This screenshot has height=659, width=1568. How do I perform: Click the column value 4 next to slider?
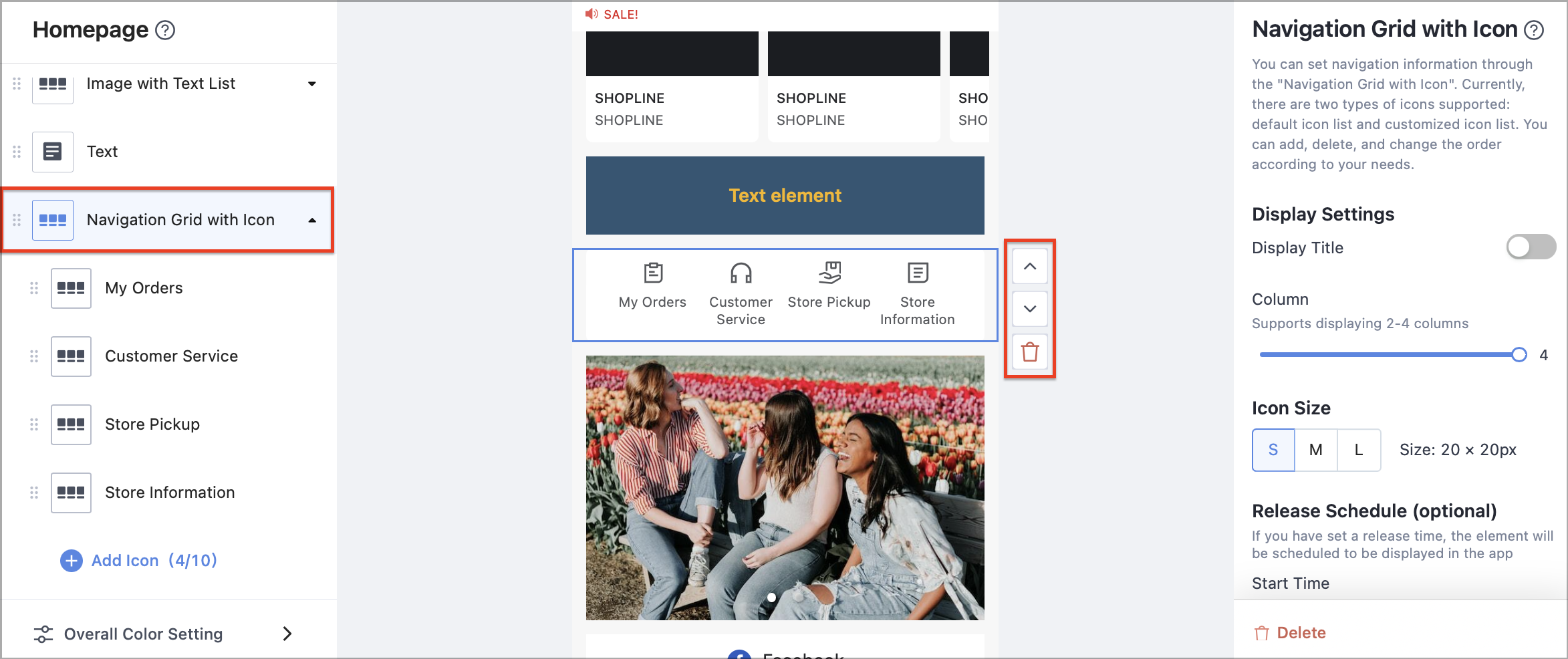coord(1543,355)
